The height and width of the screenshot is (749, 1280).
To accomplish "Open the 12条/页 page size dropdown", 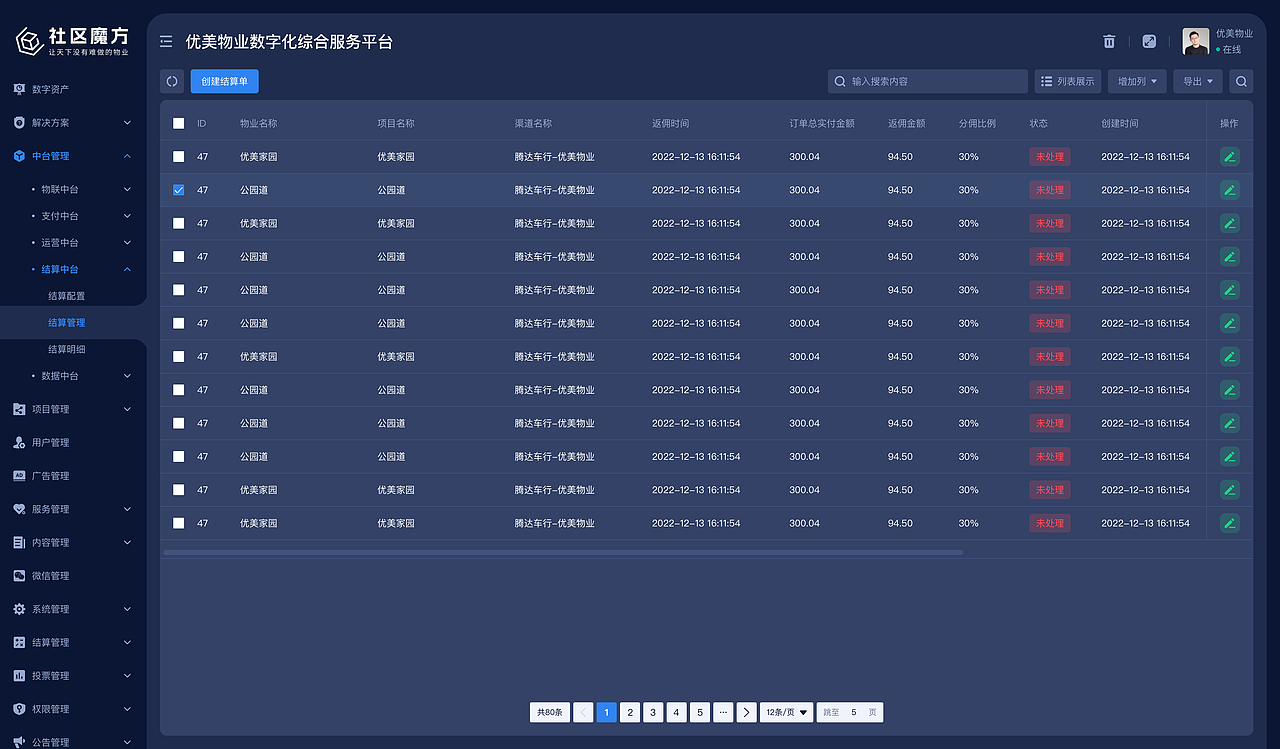I will [x=786, y=712].
